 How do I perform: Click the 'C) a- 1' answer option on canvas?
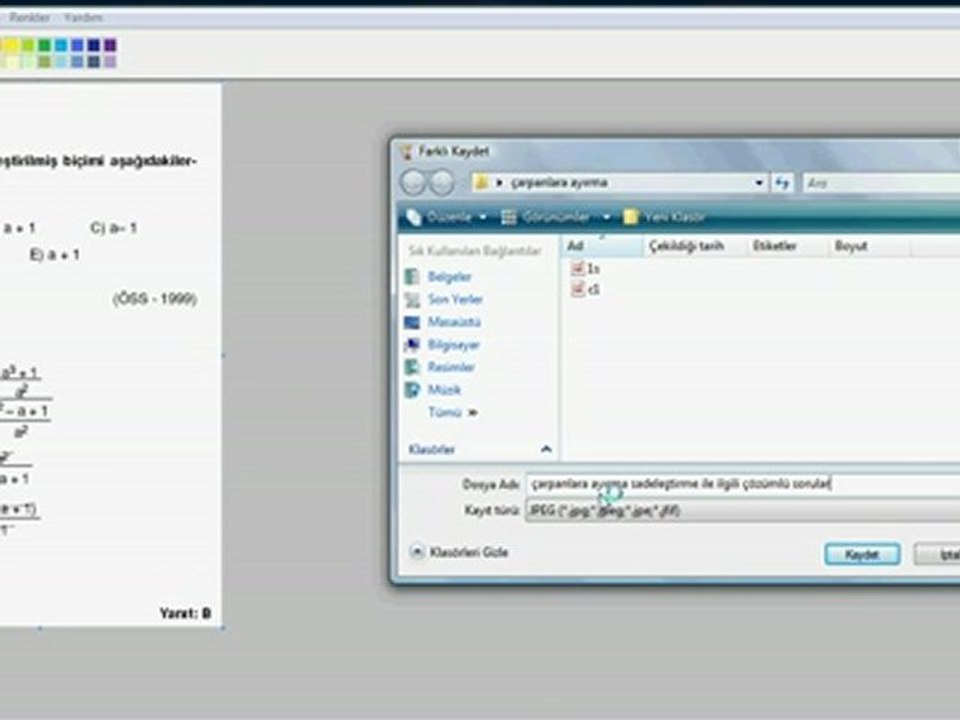coord(113,228)
